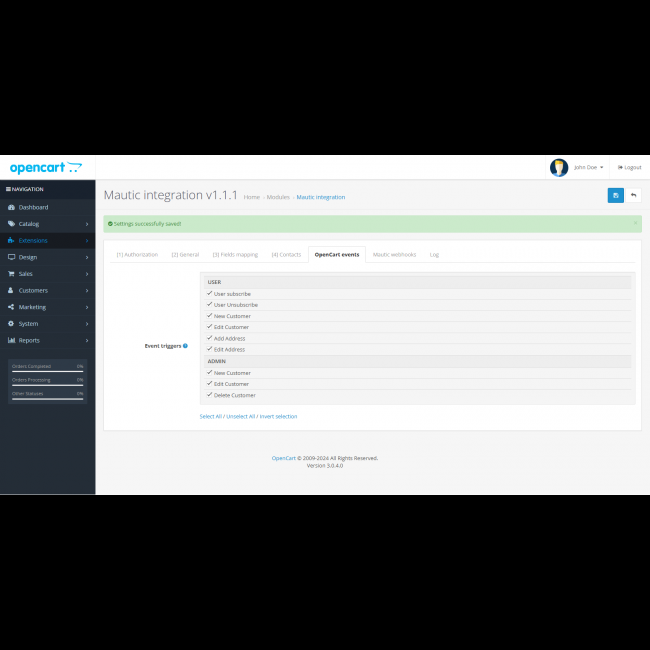This screenshot has width=650, height=650.
Task: Click the Logout link
Action: (x=630, y=167)
